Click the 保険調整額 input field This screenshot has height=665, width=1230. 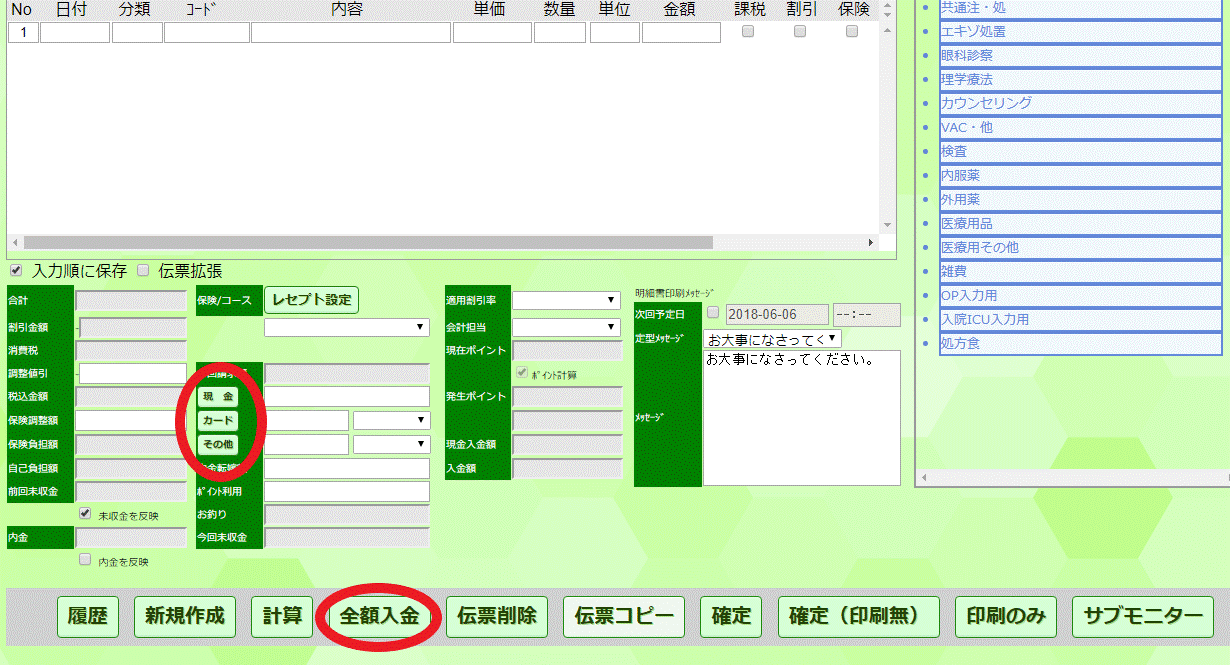coord(130,420)
